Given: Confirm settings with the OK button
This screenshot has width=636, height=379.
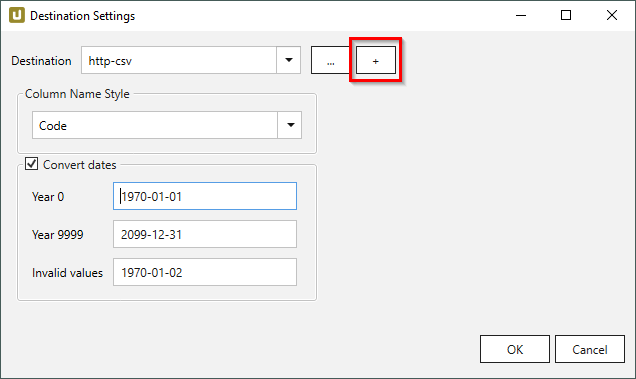Looking at the screenshot, I should pyautogui.click(x=515, y=349).
